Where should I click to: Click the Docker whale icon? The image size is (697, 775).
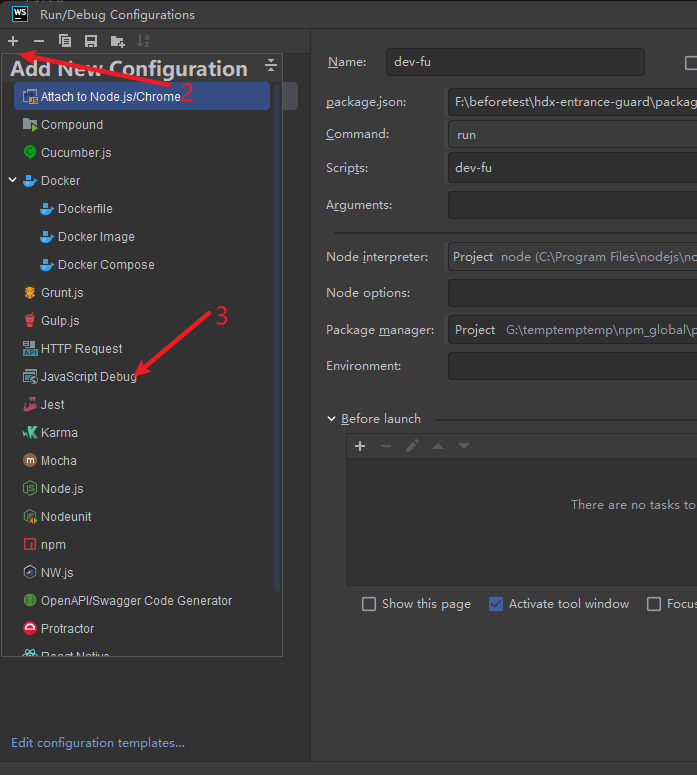pos(30,181)
